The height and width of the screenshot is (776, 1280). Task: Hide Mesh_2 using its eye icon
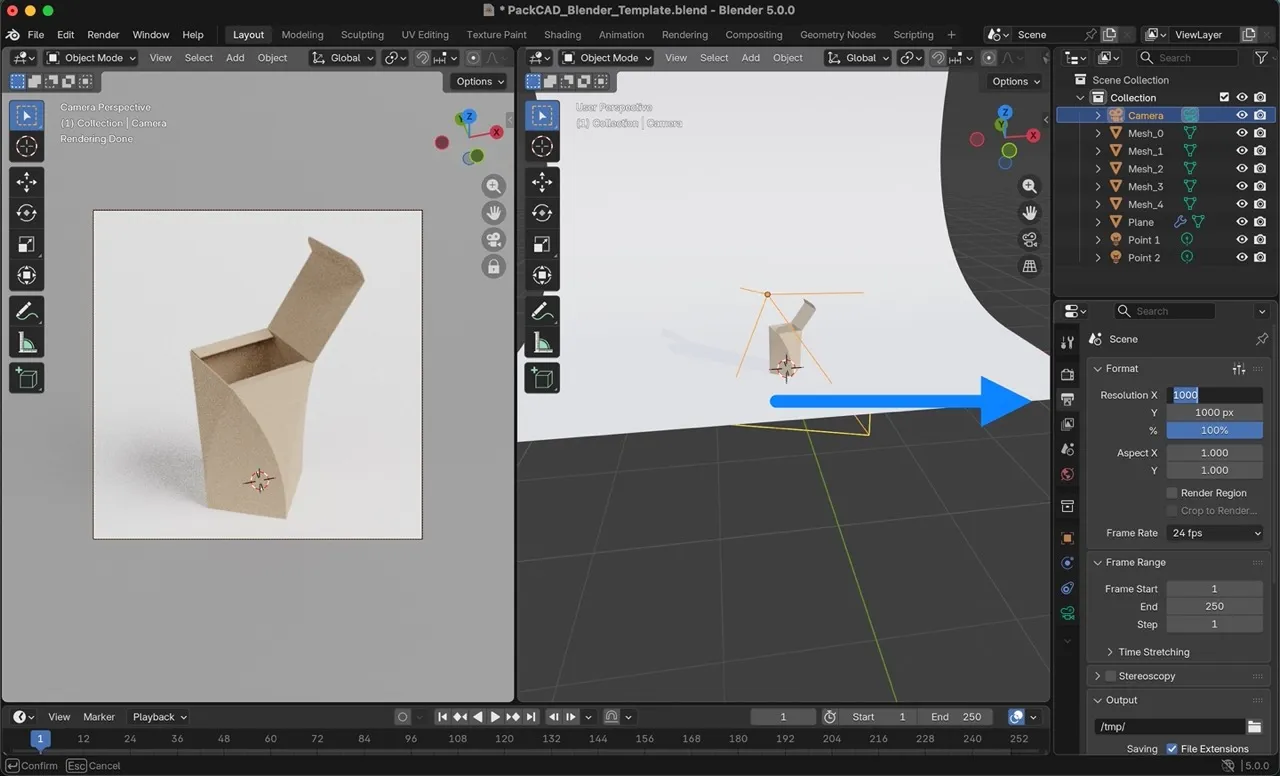coord(1241,169)
